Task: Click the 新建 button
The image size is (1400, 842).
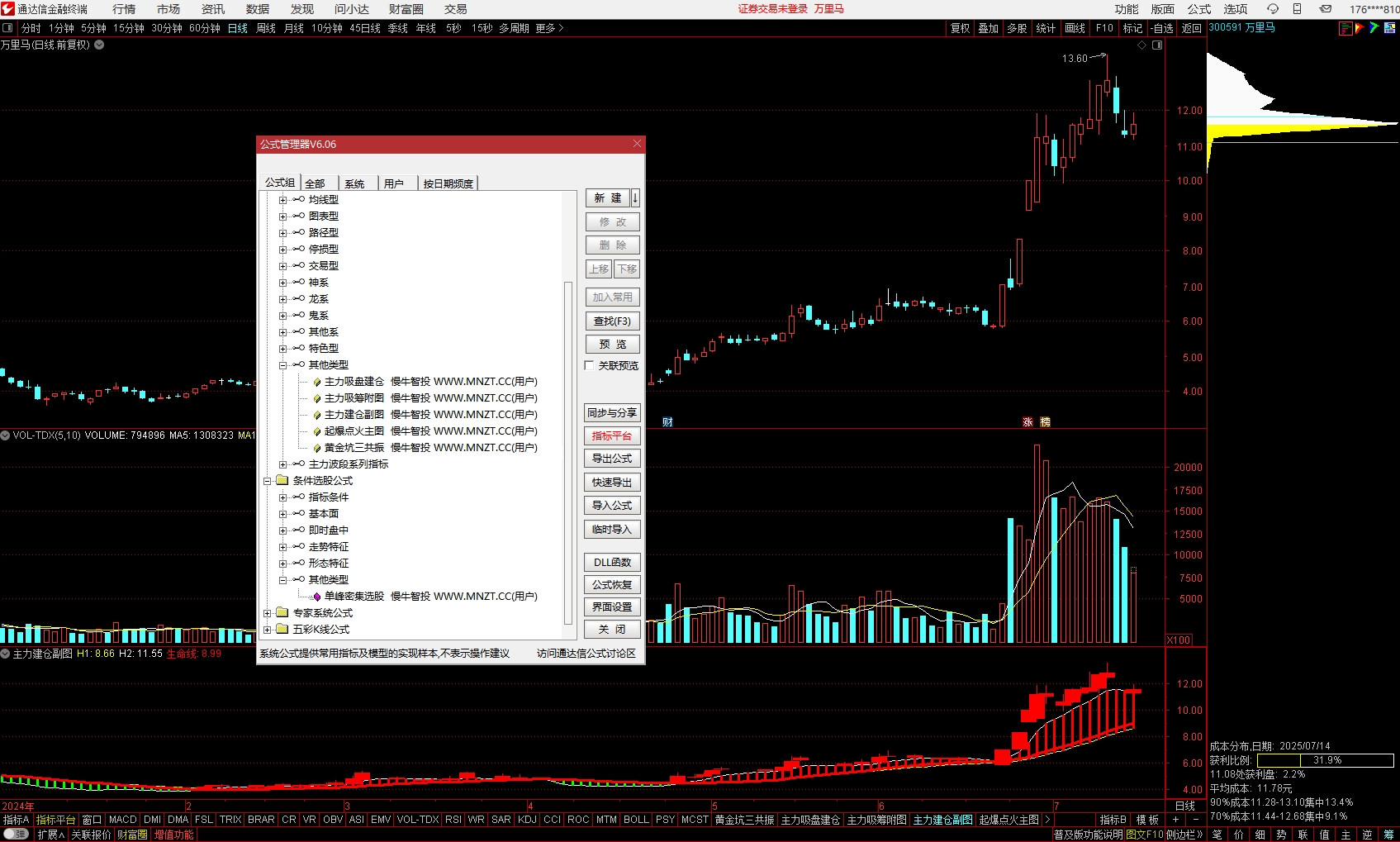Action: (608, 198)
